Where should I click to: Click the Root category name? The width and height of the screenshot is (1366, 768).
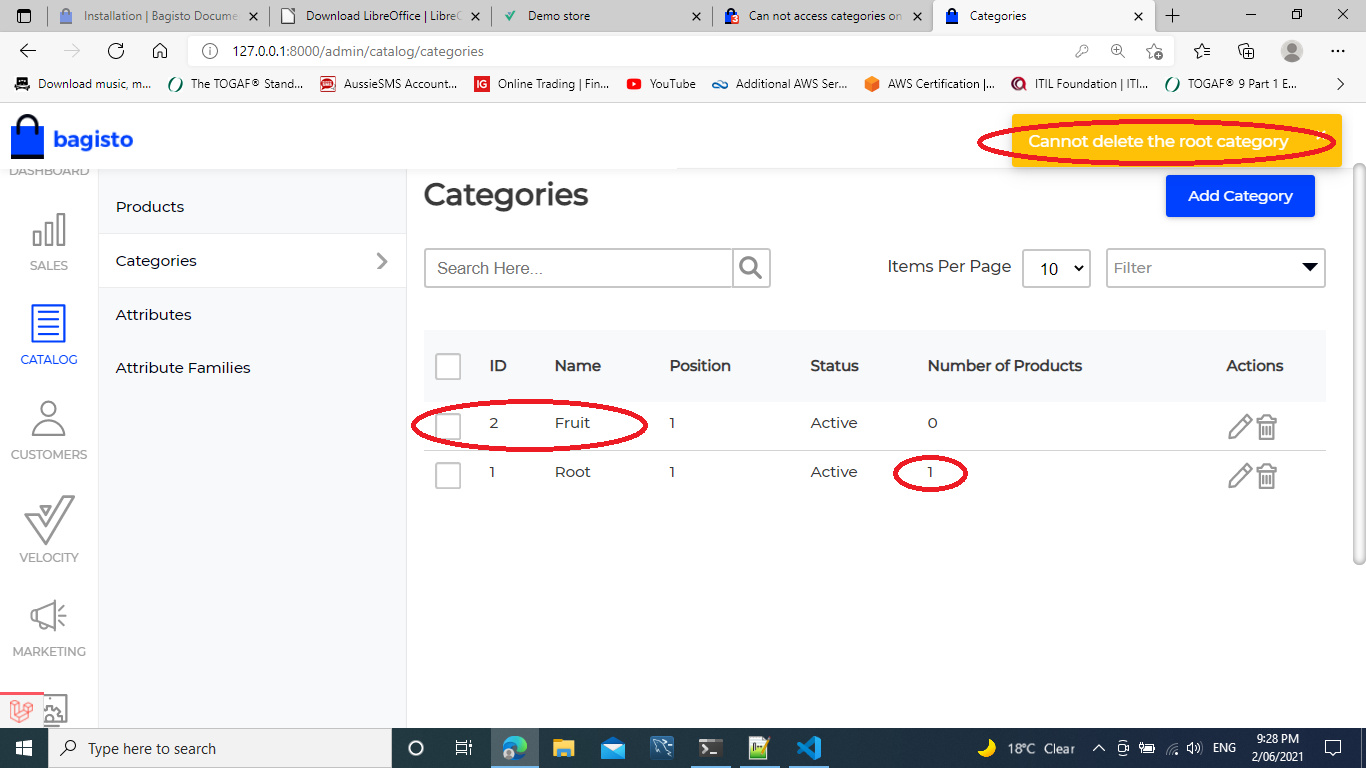[572, 472]
